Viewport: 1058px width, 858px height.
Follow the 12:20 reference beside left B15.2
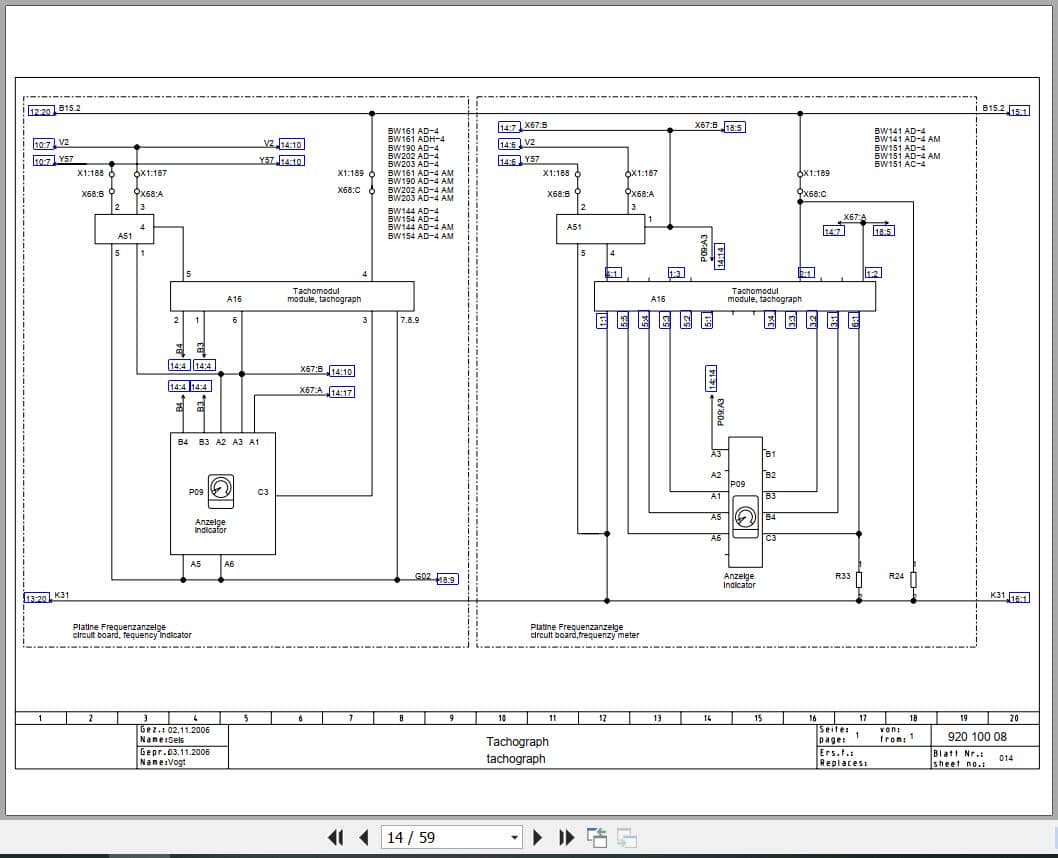pyautogui.click(x=40, y=111)
